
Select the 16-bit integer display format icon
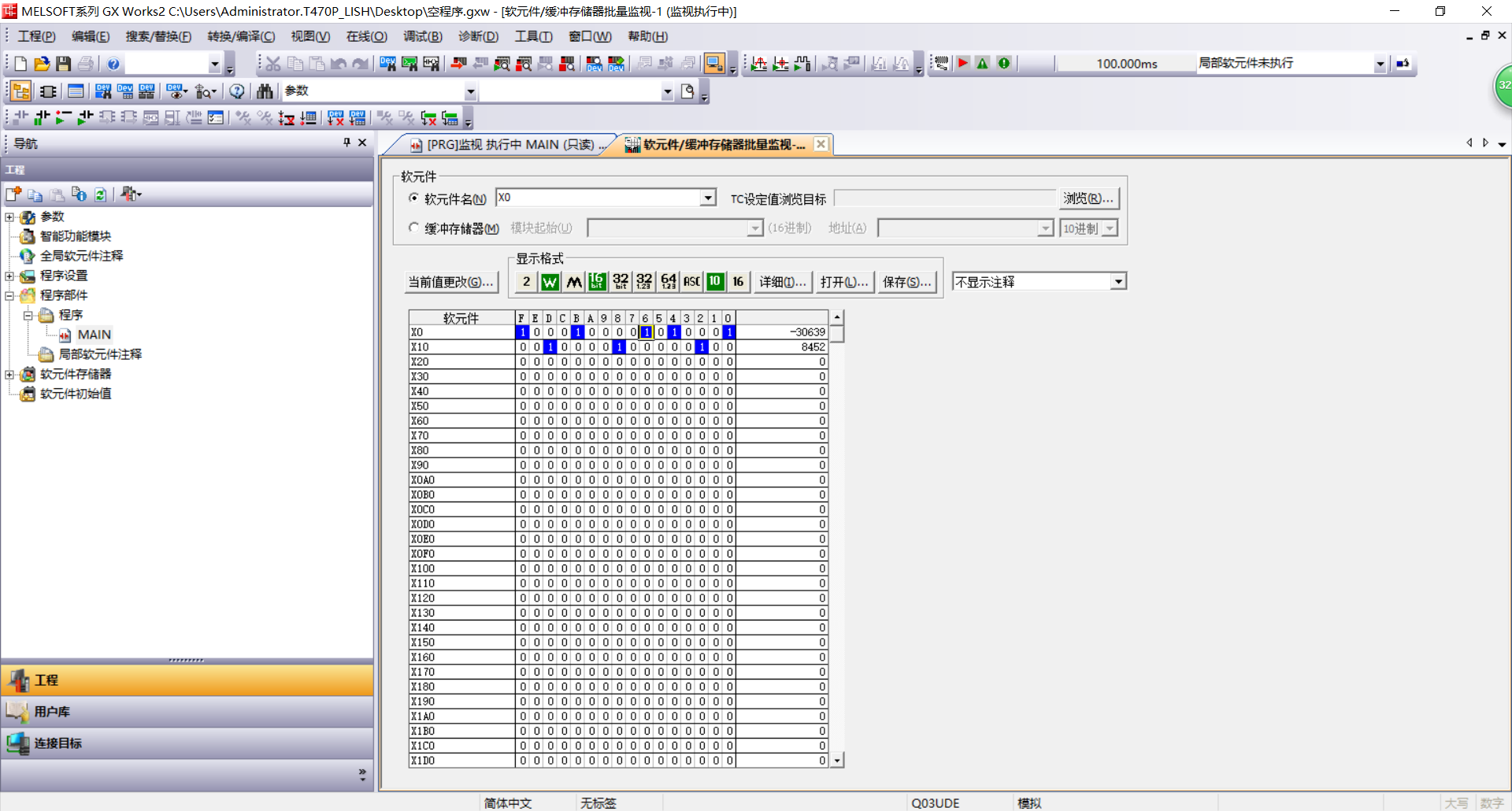(597, 282)
